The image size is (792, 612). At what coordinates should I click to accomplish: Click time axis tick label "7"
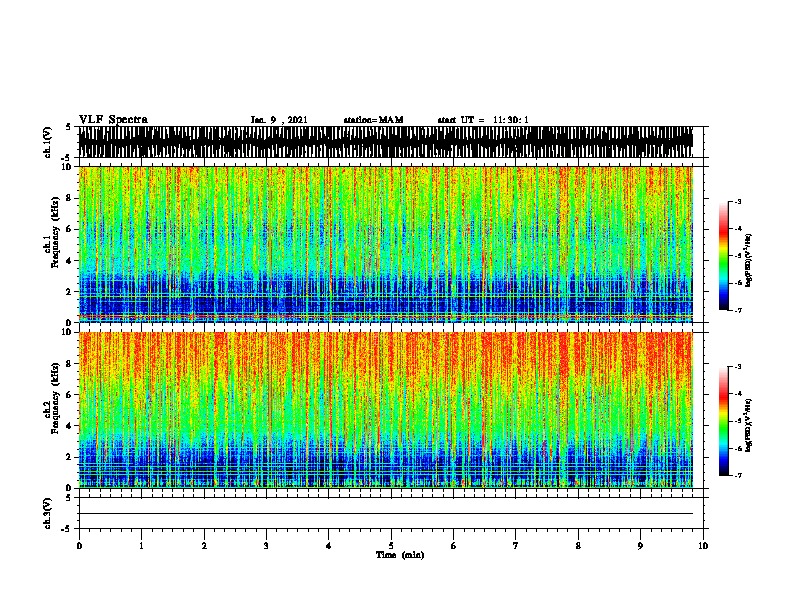pyautogui.click(x=516, y=546)
